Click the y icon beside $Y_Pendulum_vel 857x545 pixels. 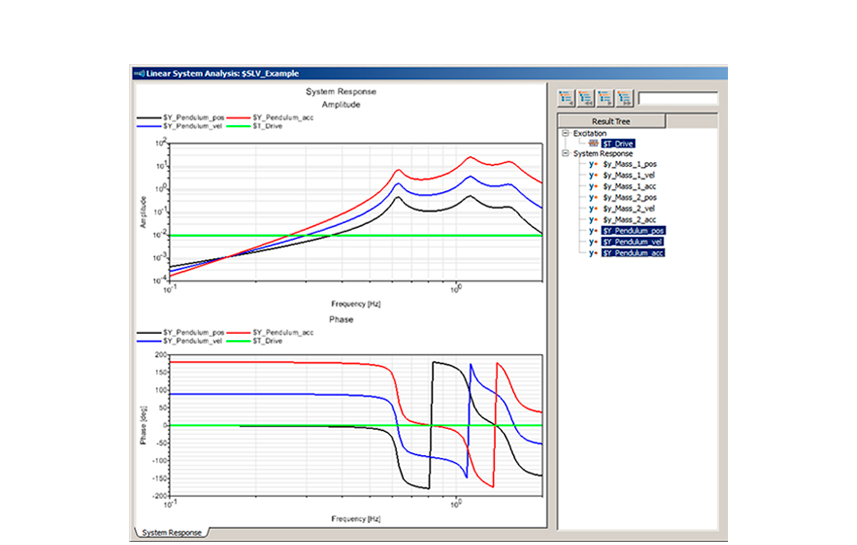point(593,242)
